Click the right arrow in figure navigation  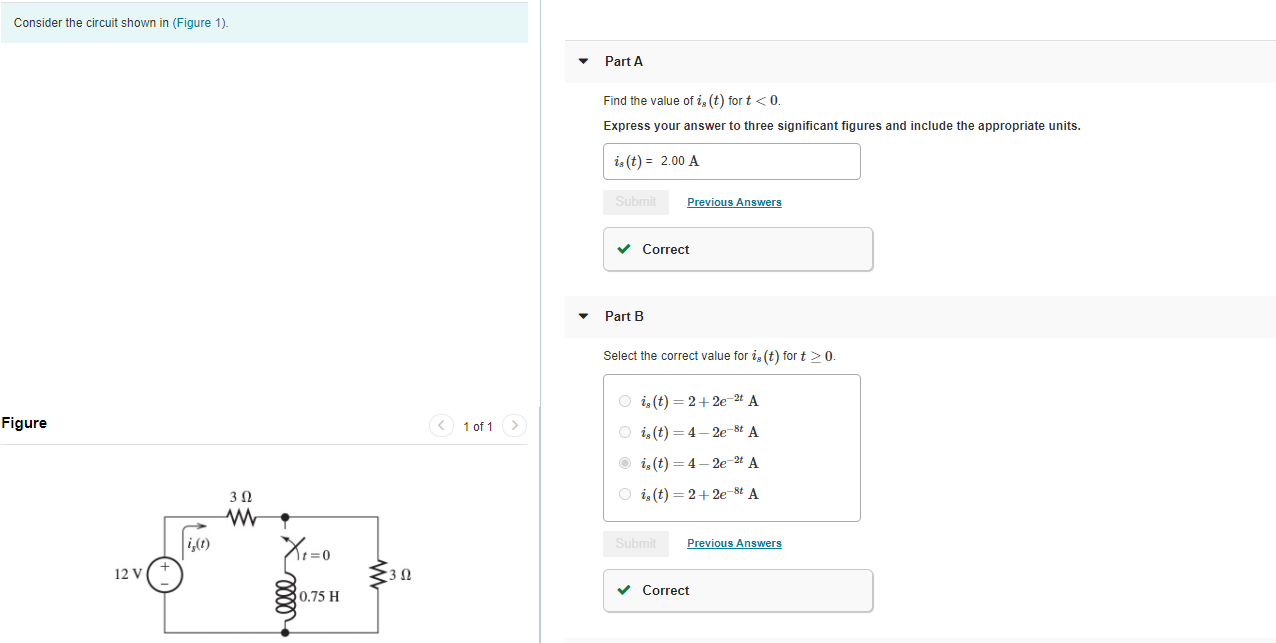514,425
